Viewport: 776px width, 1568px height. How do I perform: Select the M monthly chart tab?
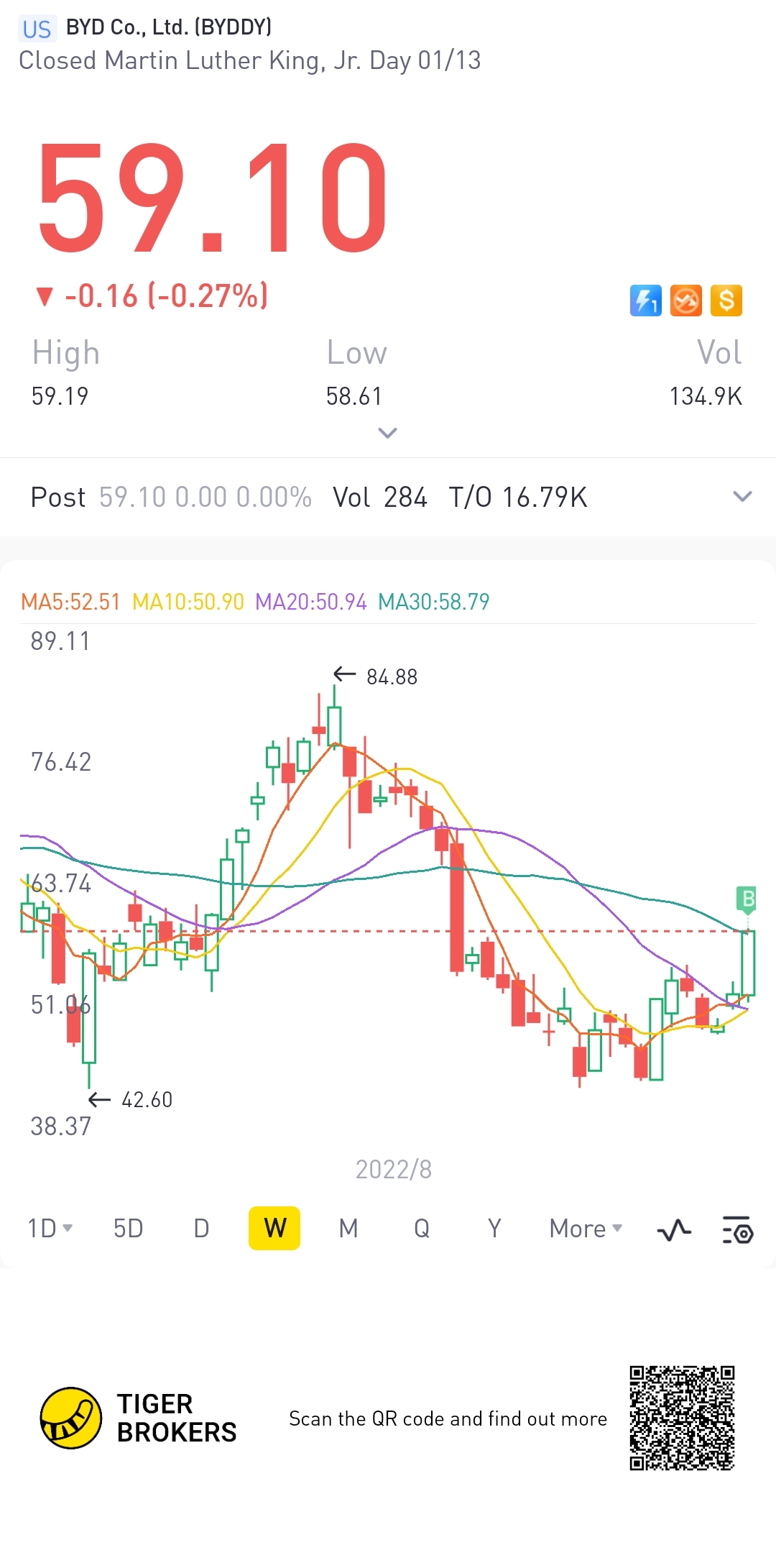pos(348,1229)
